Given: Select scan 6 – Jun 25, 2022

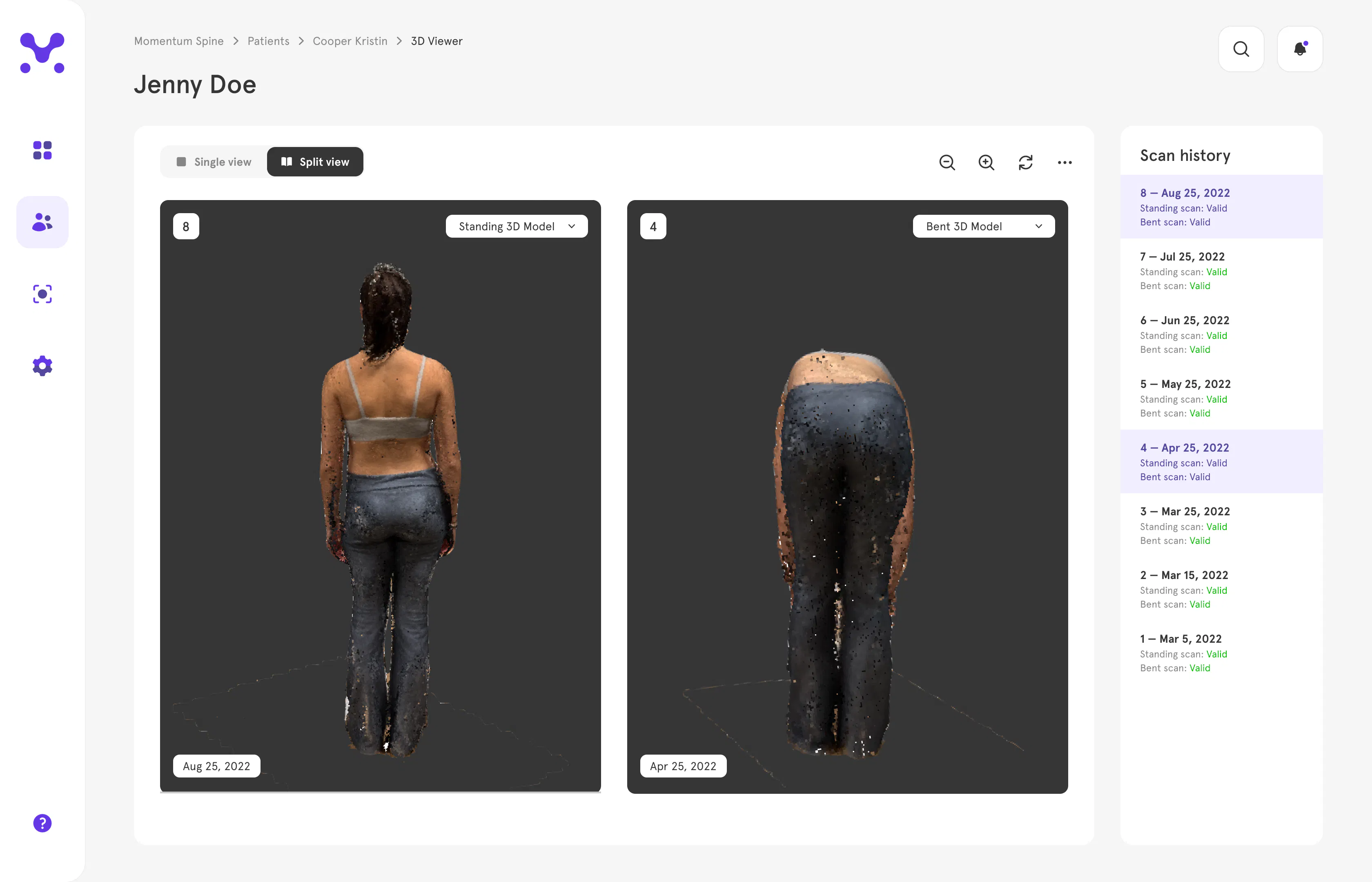Looking at the screenshot, I should (x=1221, y=334).
